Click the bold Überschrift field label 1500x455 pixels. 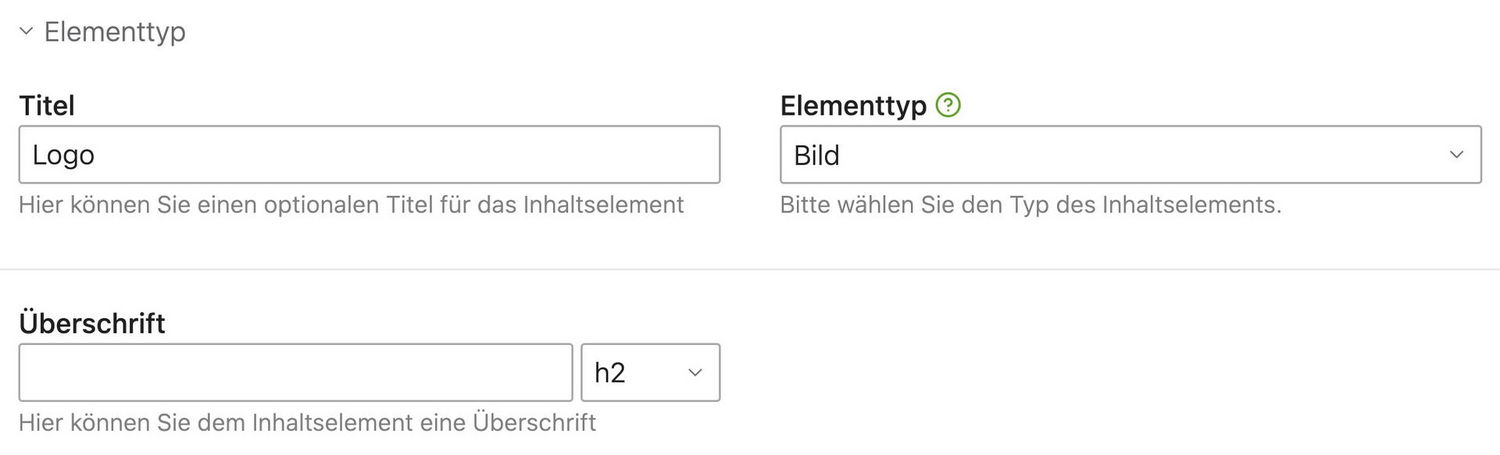tap(92, 324)
